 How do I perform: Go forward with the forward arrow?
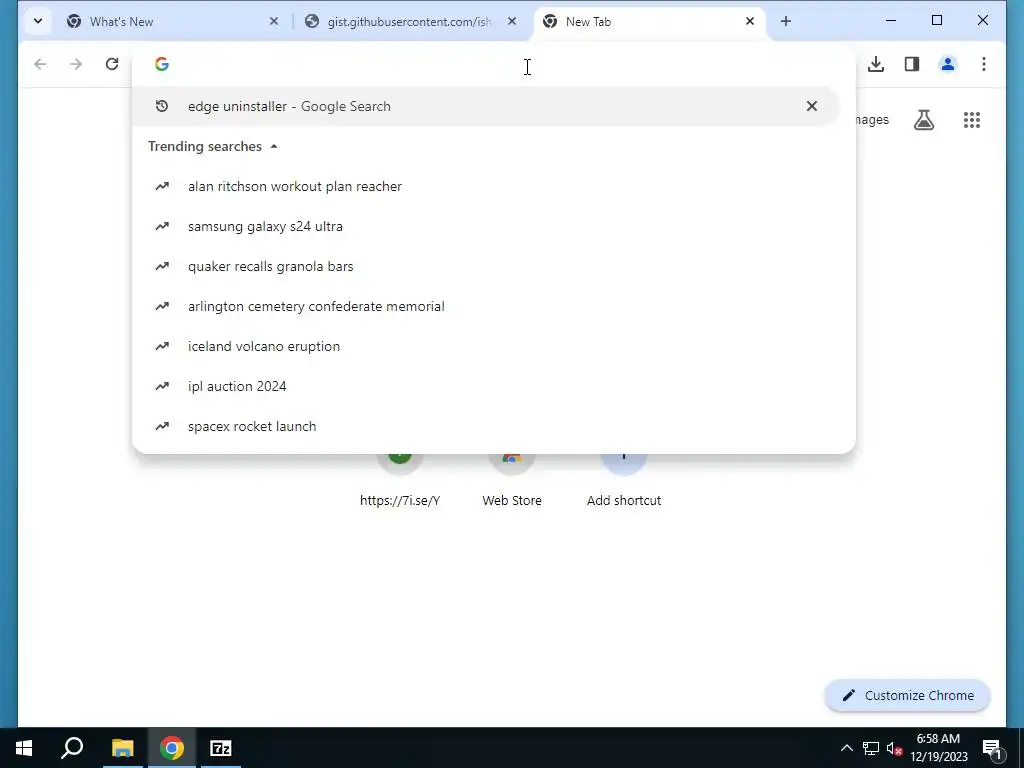pos(76,64)
